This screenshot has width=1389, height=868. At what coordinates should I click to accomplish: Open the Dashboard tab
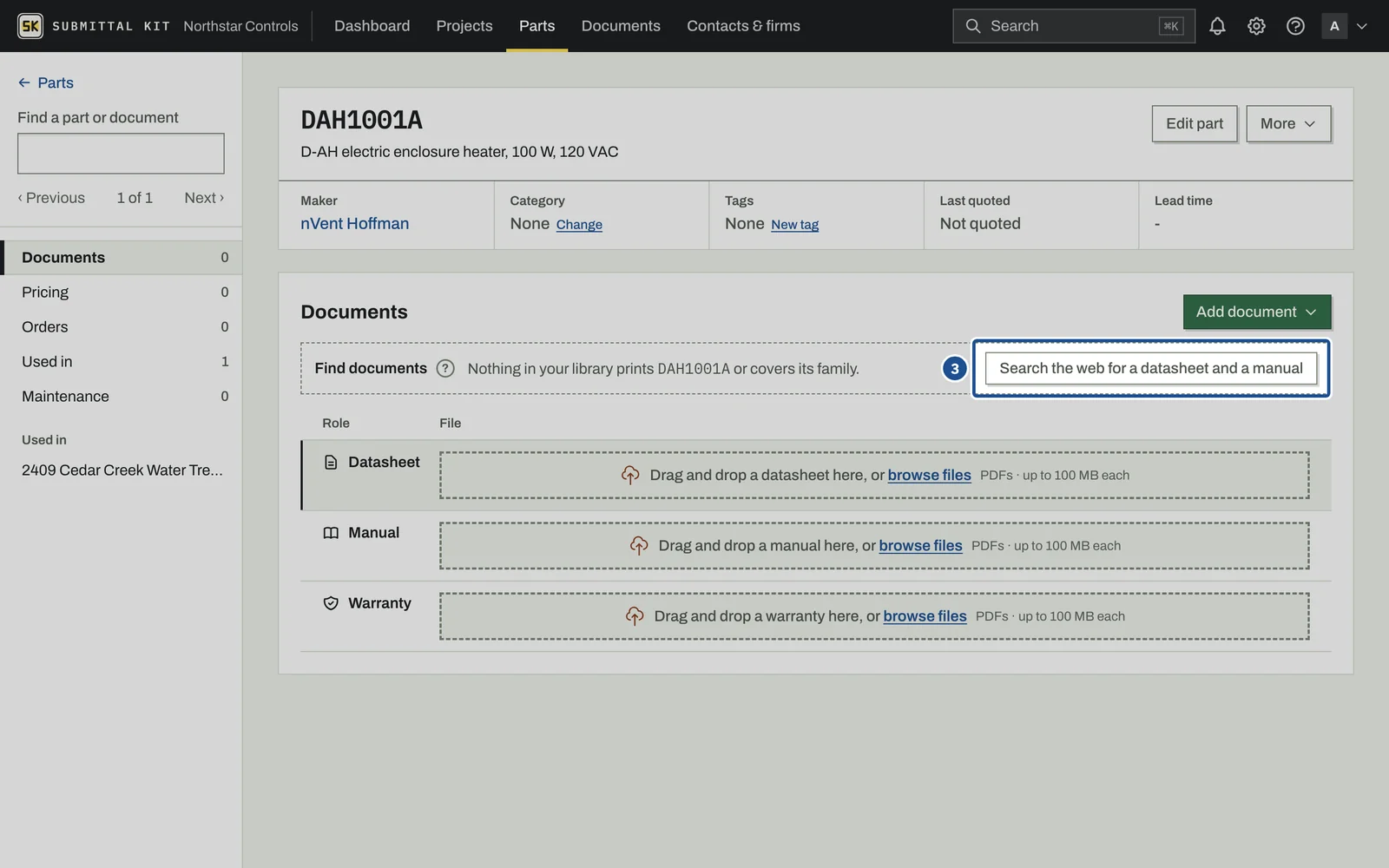pos(372,26)
